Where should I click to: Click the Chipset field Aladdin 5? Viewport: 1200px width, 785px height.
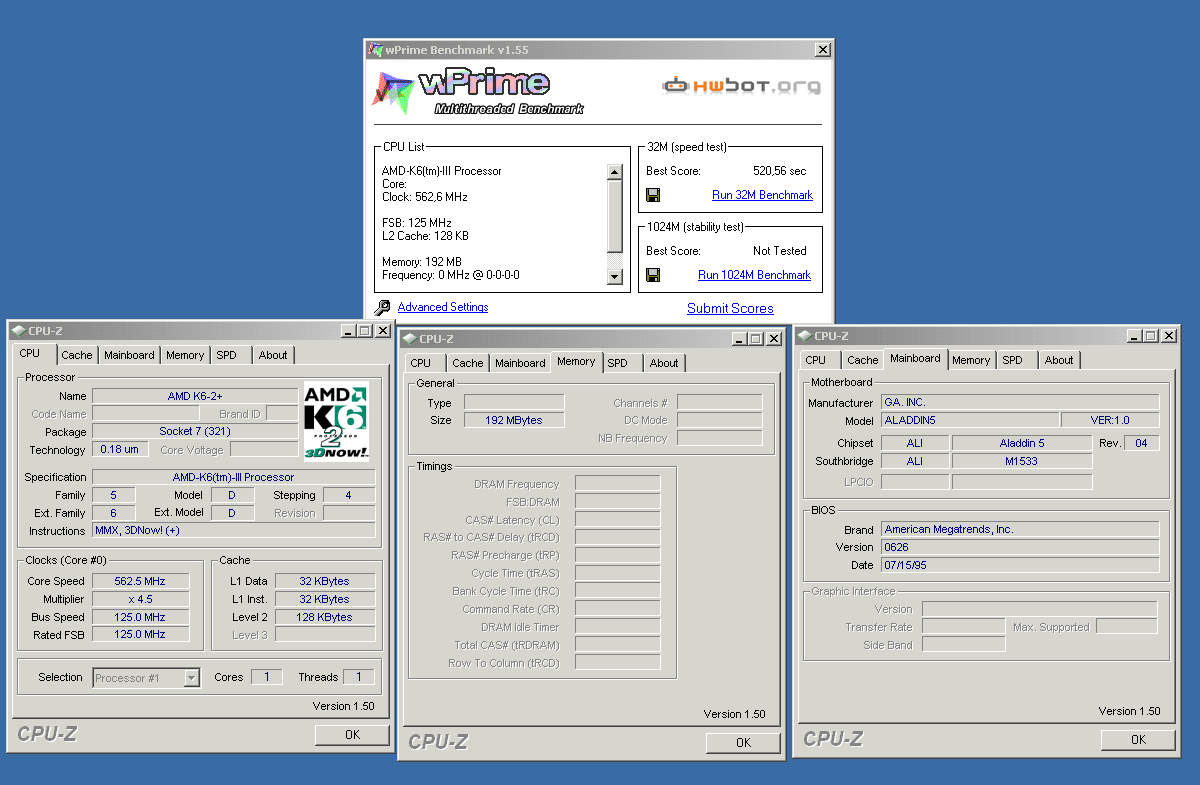coord(1022,443)
